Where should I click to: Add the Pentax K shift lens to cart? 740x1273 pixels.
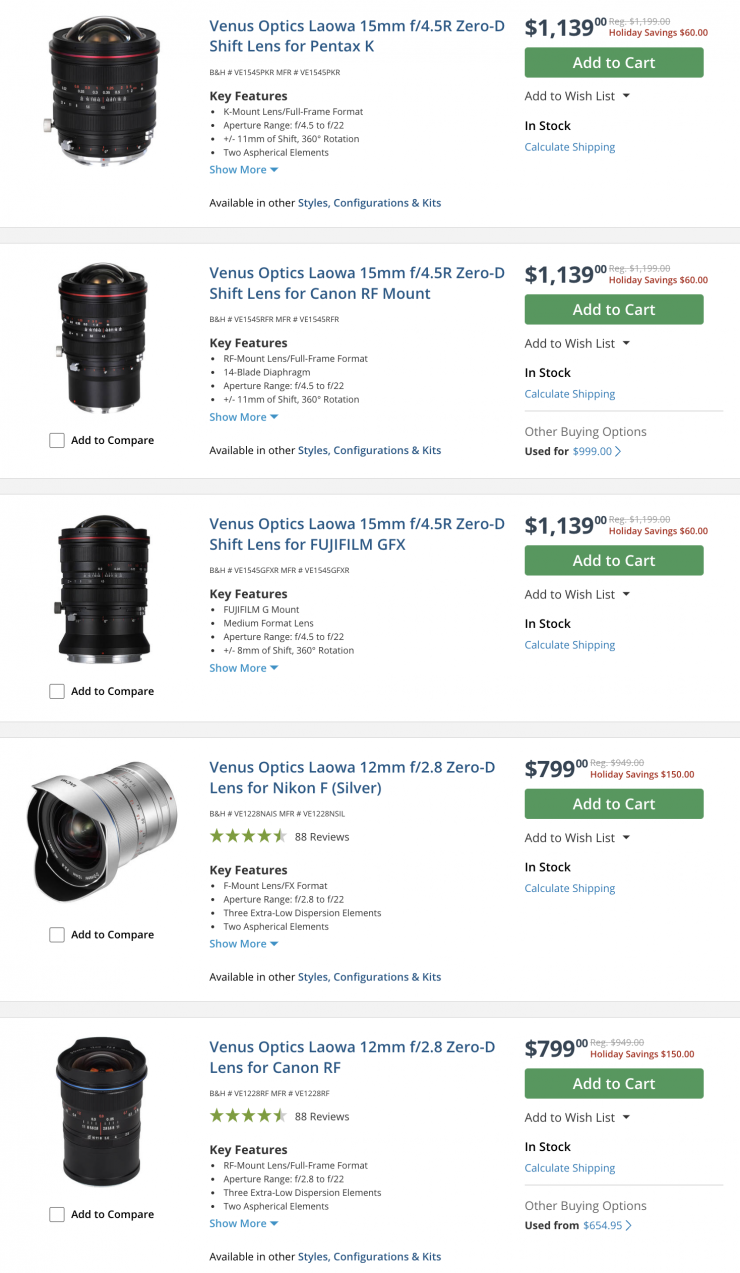tap(613, 63)
